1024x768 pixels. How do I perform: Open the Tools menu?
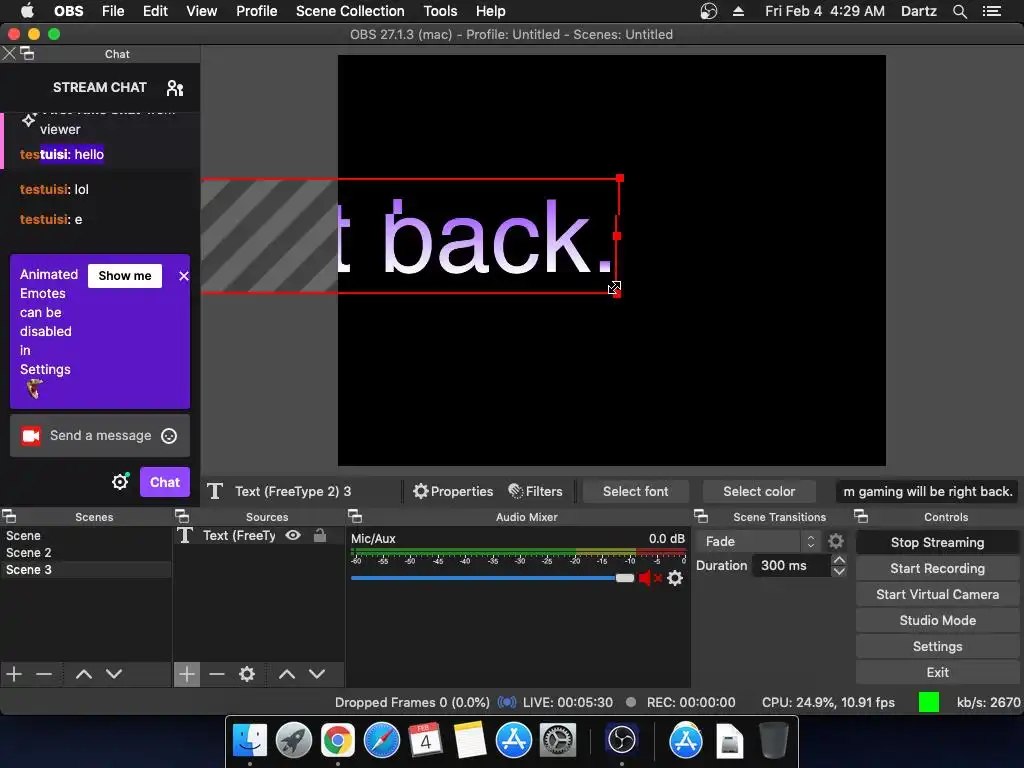[x=440, y=11]
